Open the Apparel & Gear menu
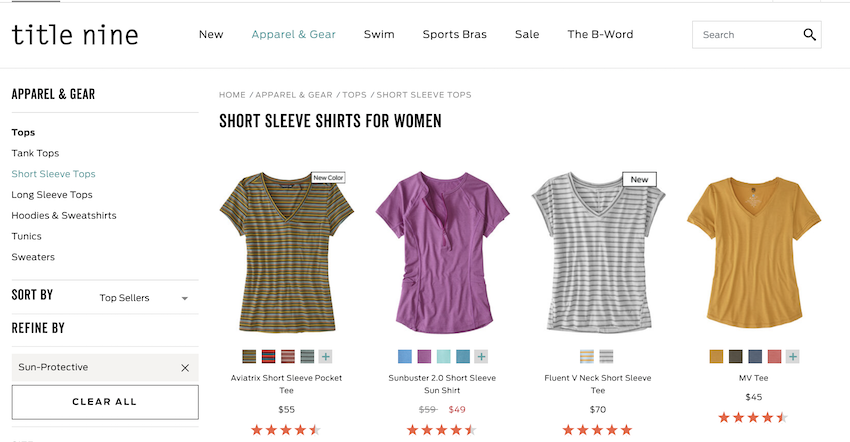This screenshot has width=850, height=442. coord(293,34)
